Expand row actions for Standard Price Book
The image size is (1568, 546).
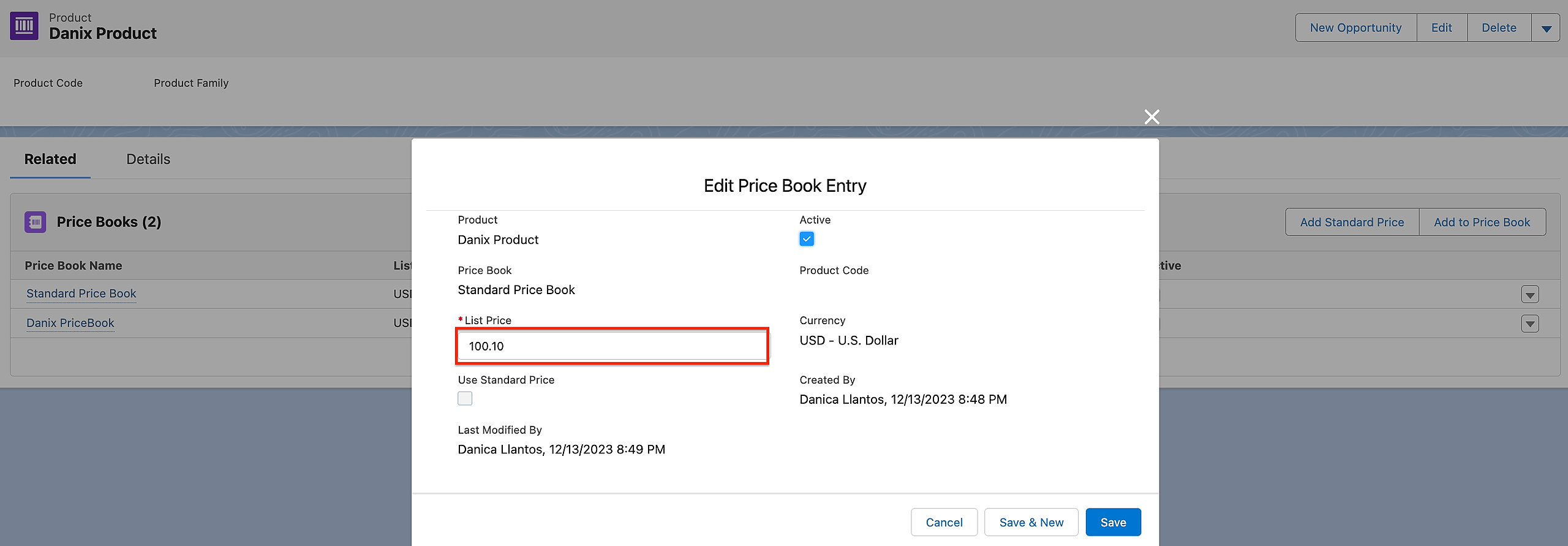(1529, 295)
